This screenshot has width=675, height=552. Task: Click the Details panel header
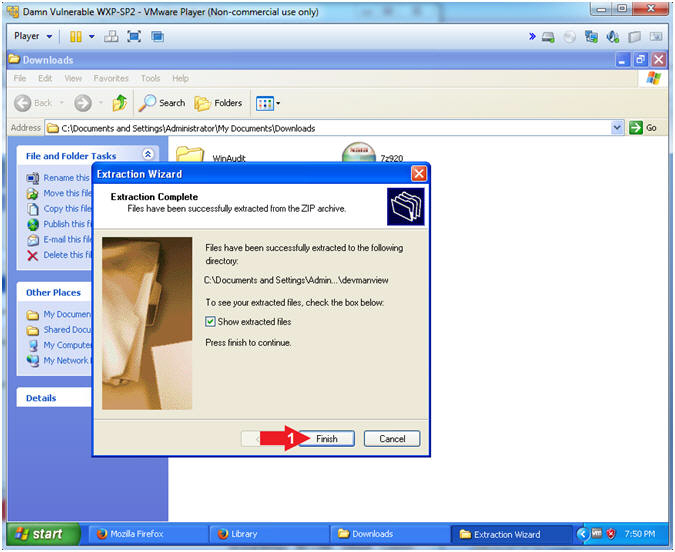click(x=54, y=398)
